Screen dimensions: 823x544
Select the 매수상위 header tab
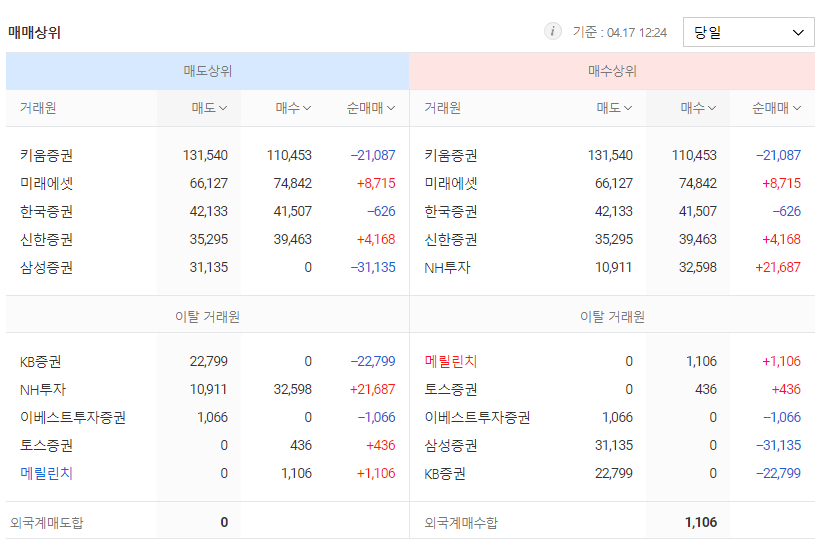click(612, 71)
